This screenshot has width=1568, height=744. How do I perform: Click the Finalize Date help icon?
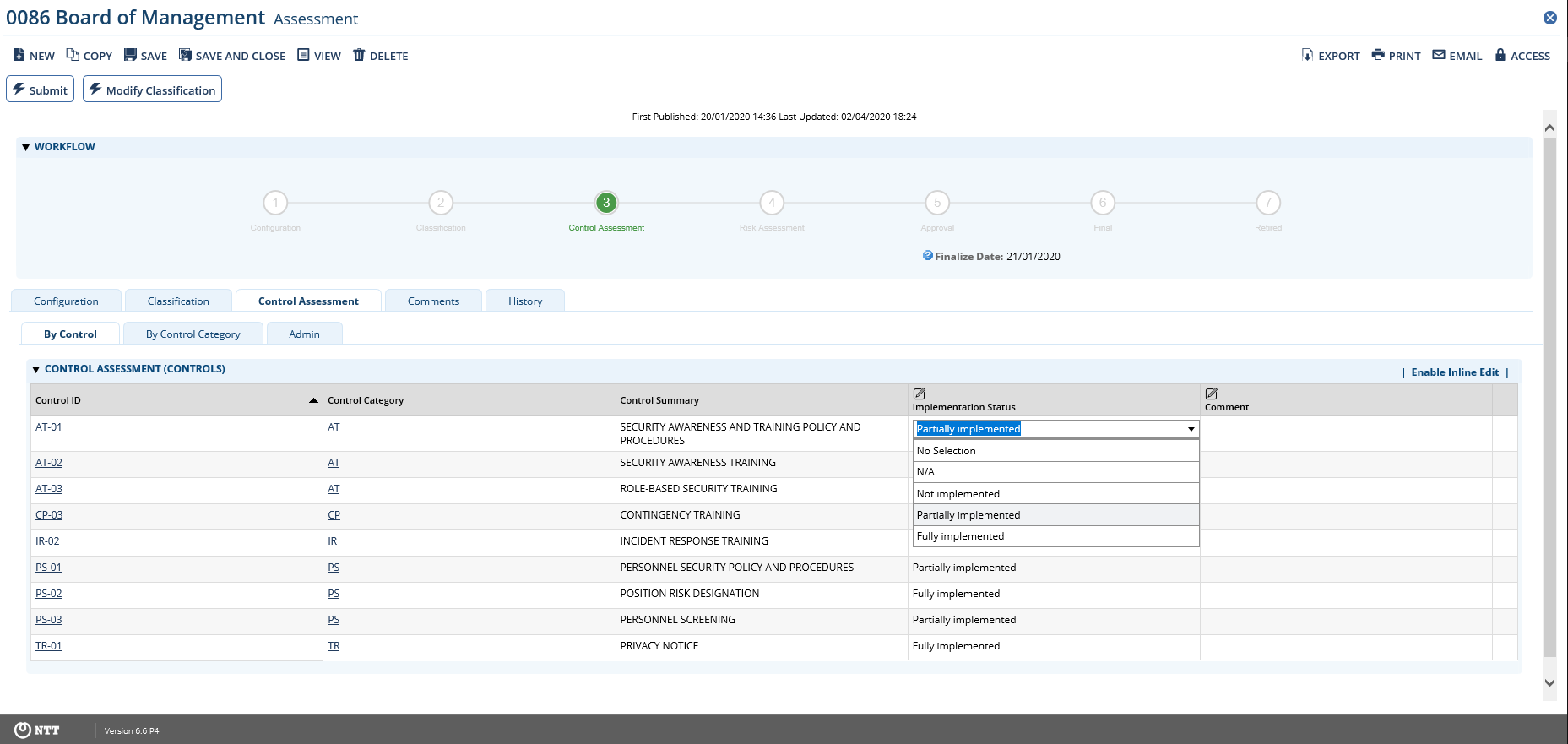tap(928, 255)
